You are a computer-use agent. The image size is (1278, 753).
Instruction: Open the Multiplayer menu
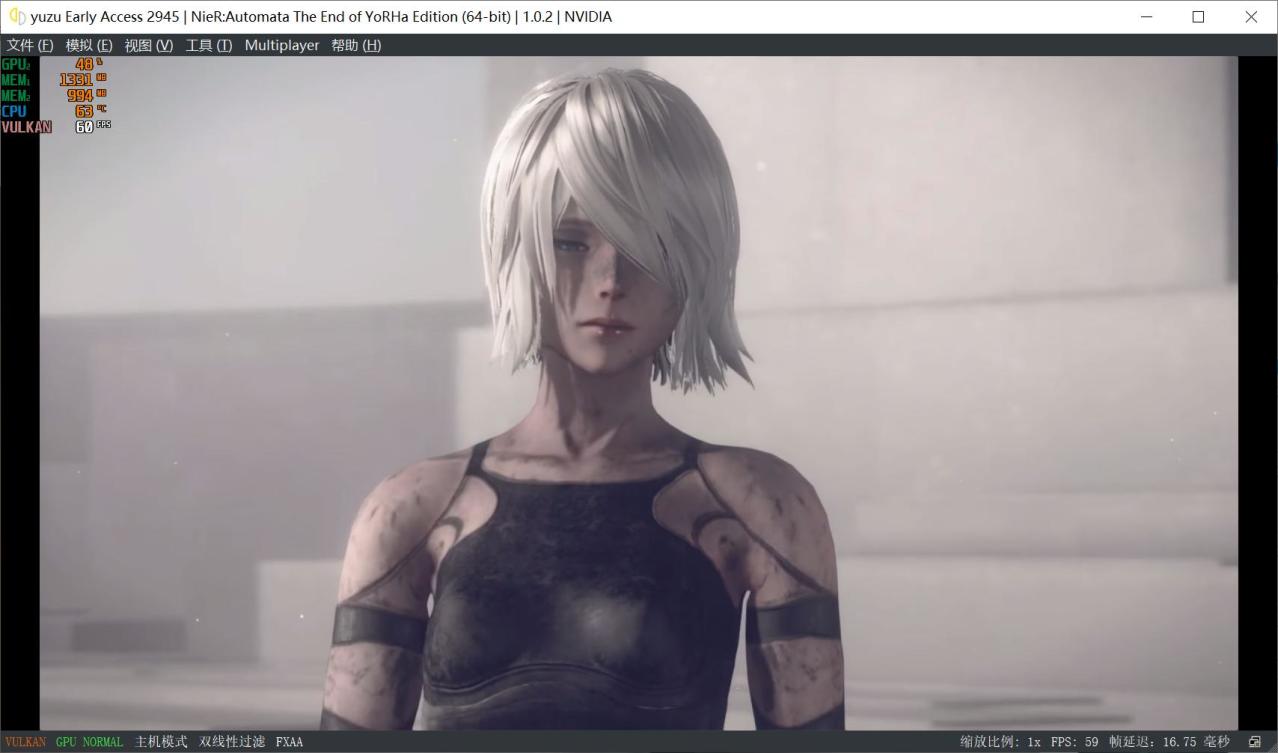click(x=282, y=45)
